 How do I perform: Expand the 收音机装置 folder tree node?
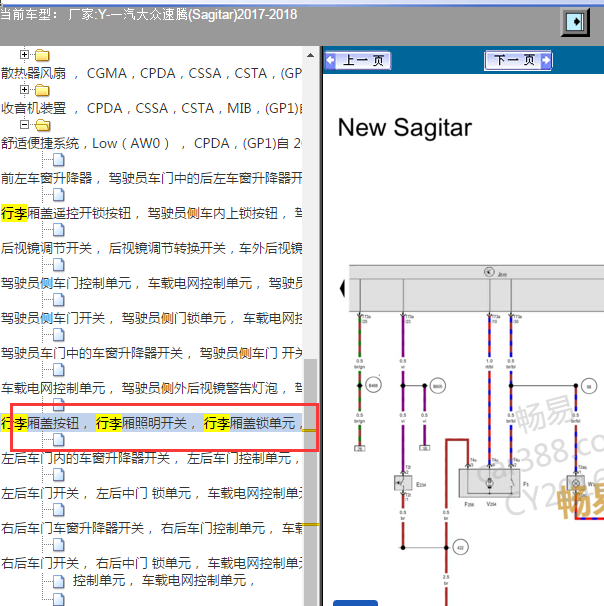pos(26,90)
